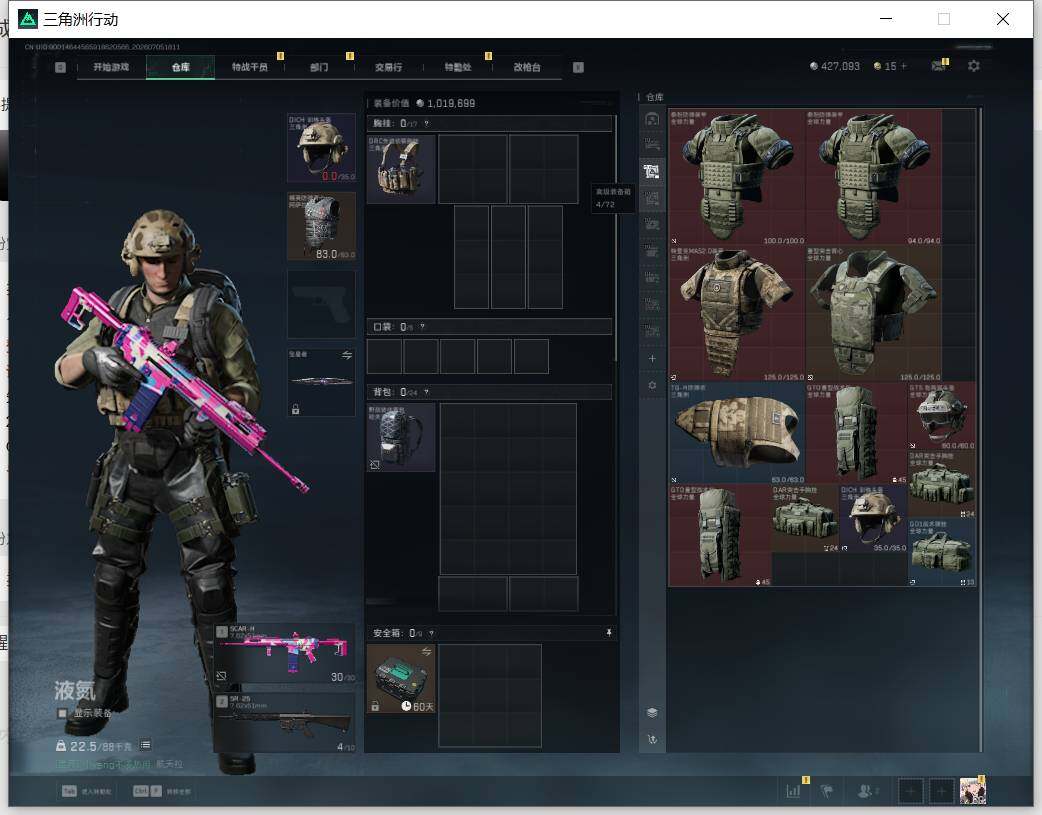The height and width of the screenshot is (815, 1042).
Task: Open the 改枪台 tab
Action: point(527,67)
